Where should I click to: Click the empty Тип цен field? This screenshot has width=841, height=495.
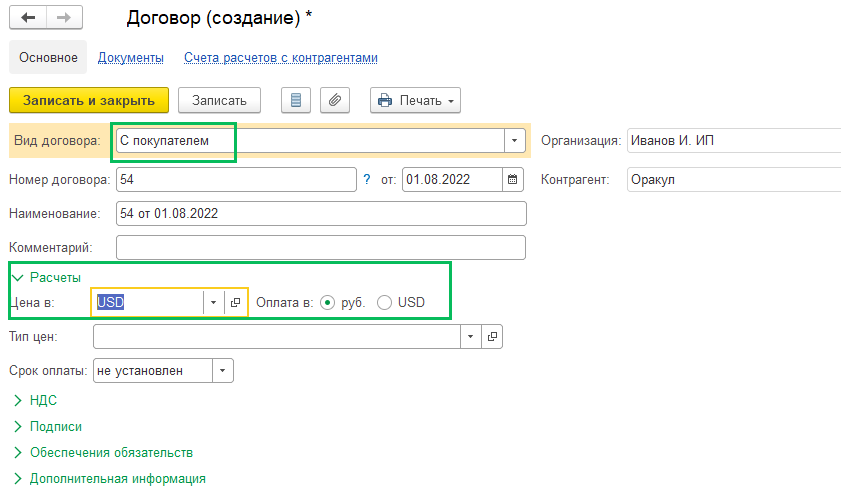point(277,337)
